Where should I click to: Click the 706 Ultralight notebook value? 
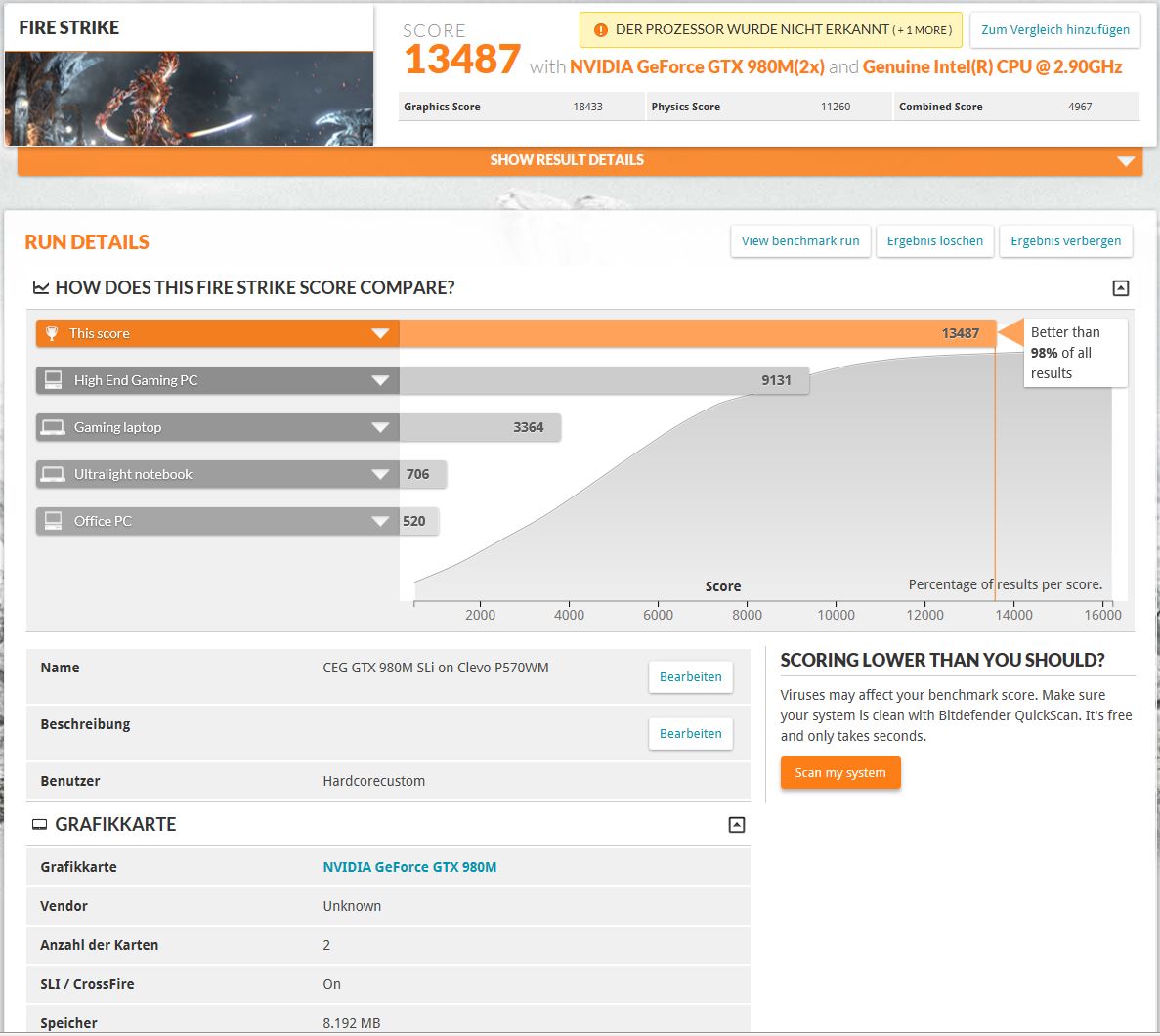tap(418, 474)
